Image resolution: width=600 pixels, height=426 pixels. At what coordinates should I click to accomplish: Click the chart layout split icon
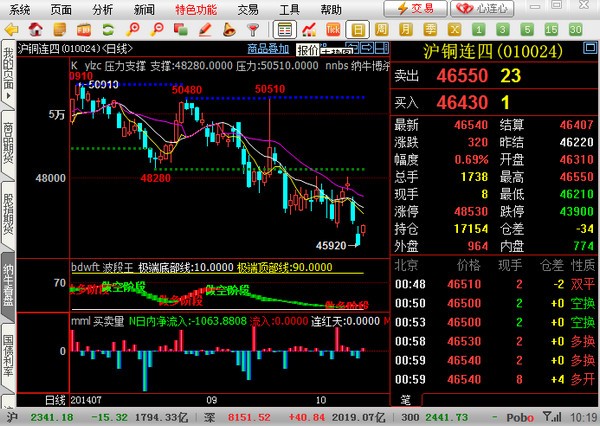[x=382, y=47]
